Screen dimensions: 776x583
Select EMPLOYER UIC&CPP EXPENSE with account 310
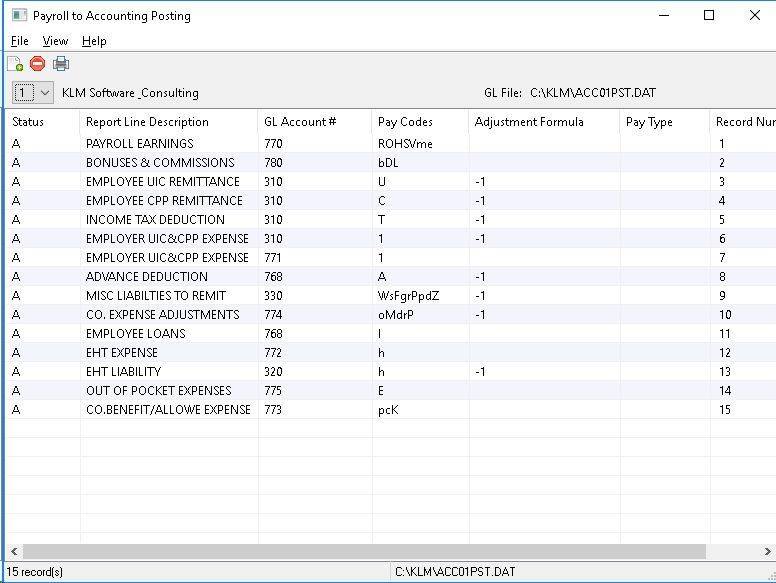[x=390, y=239]
